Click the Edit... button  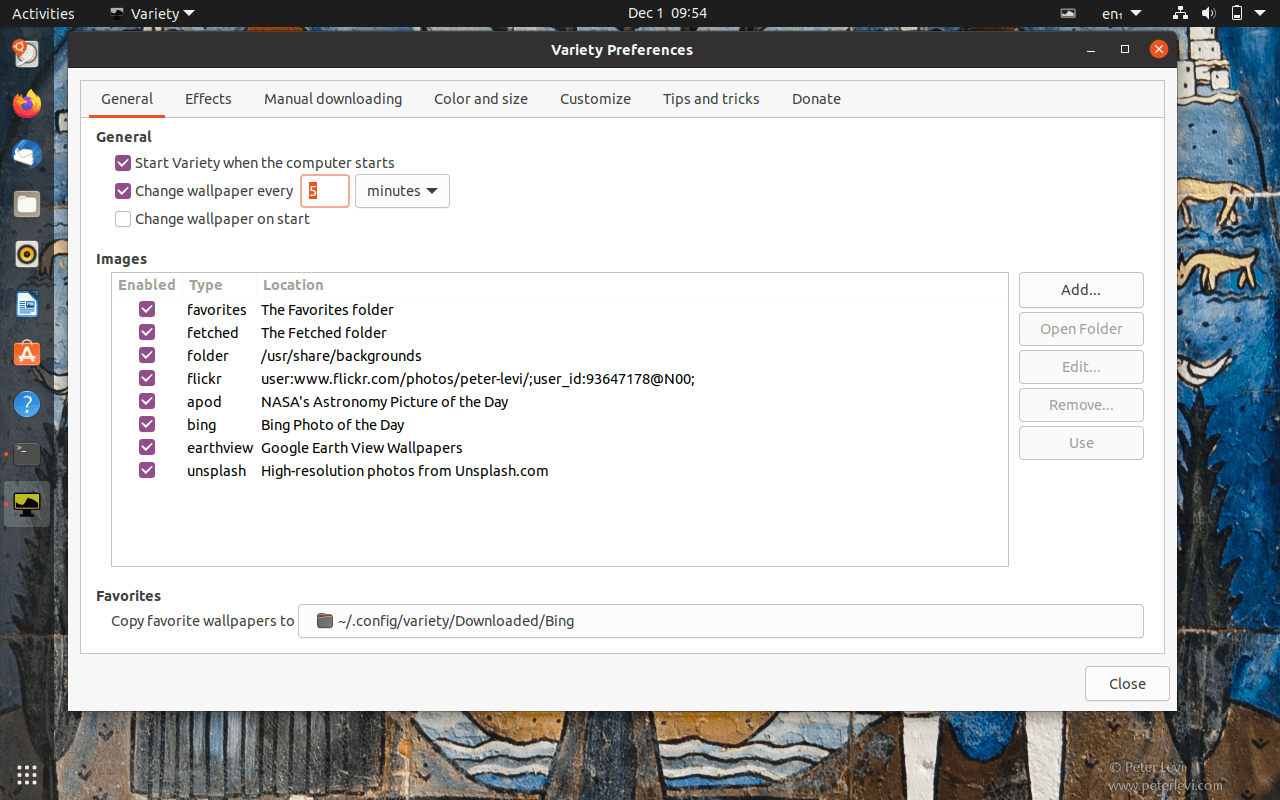point(1081,367)
